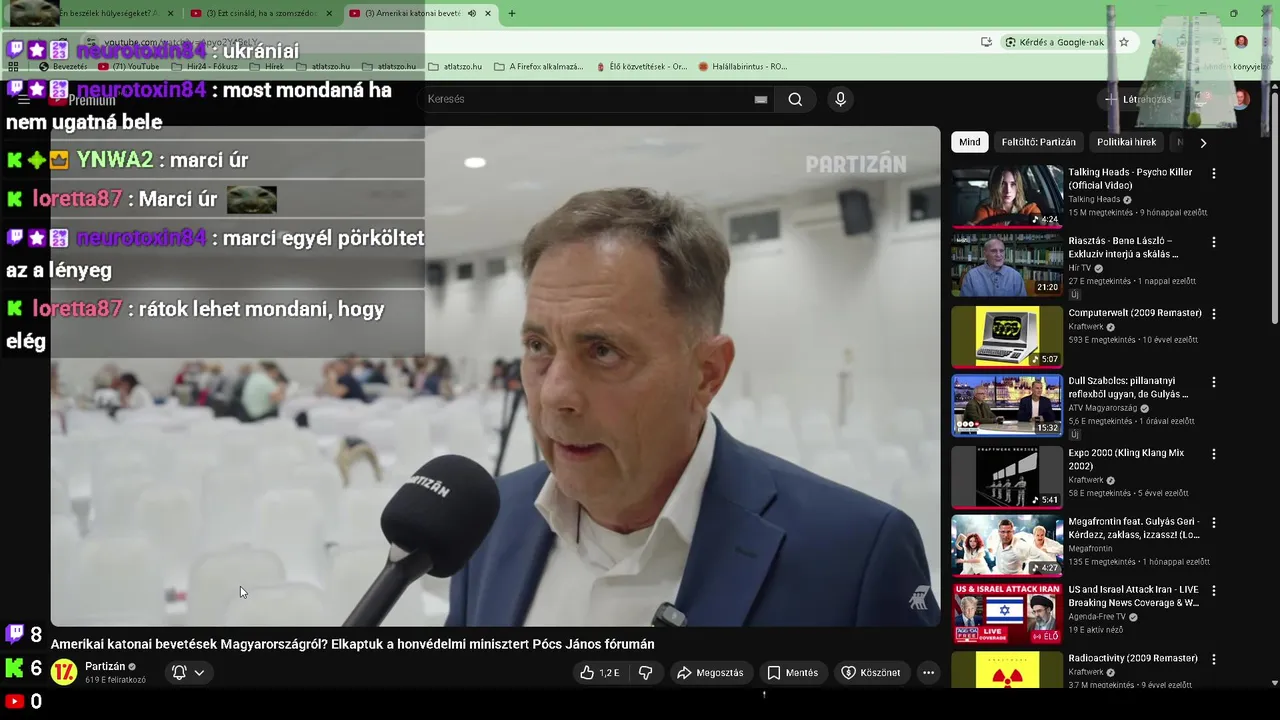Click the thumbs-up like button showing 1,2 E
Image resolution: width=1280 pixels, height=720 pixels.
pos(599,673)
